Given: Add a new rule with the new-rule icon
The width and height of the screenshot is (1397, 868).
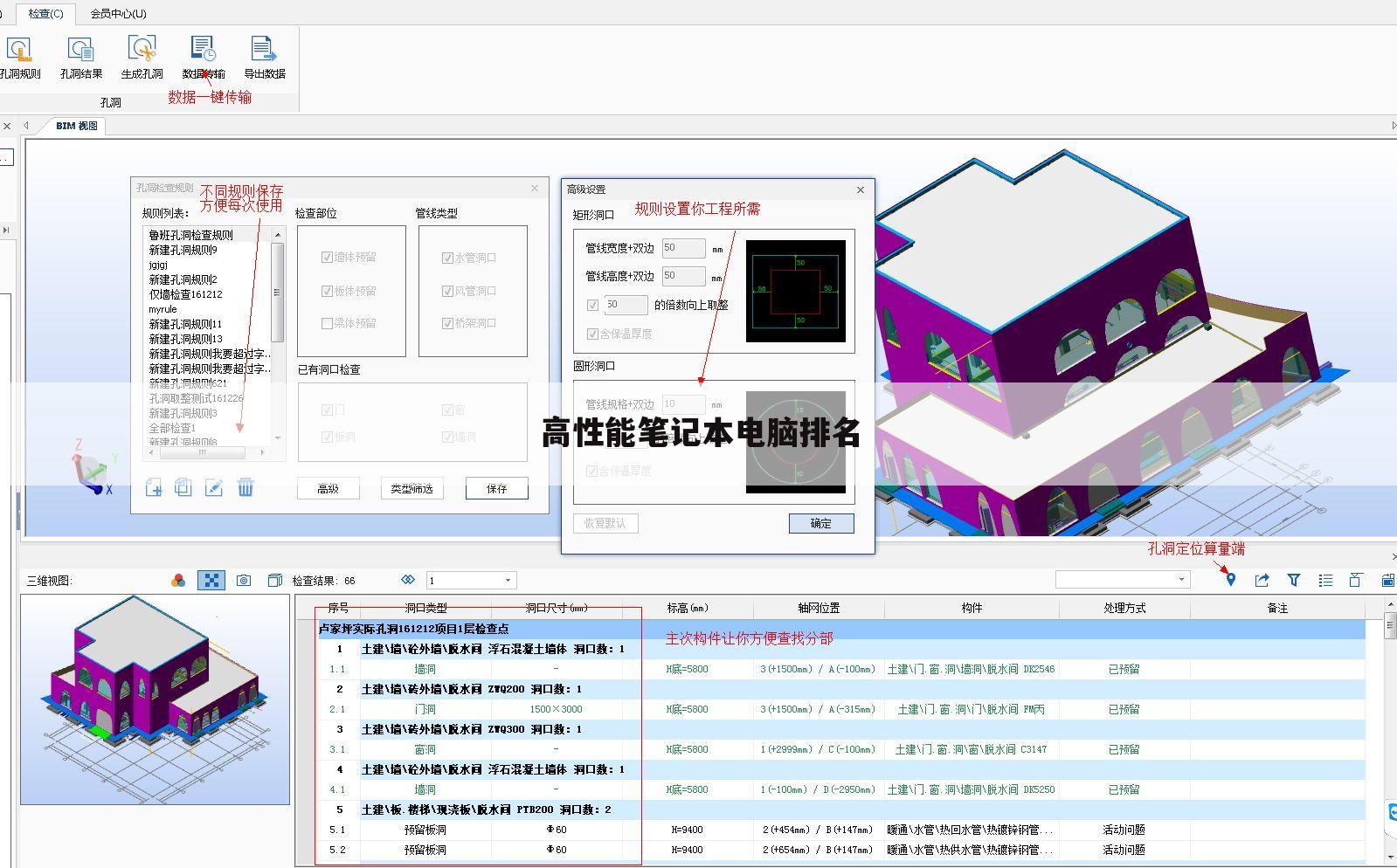Looking at the screenshot, I should coord(154,487).
